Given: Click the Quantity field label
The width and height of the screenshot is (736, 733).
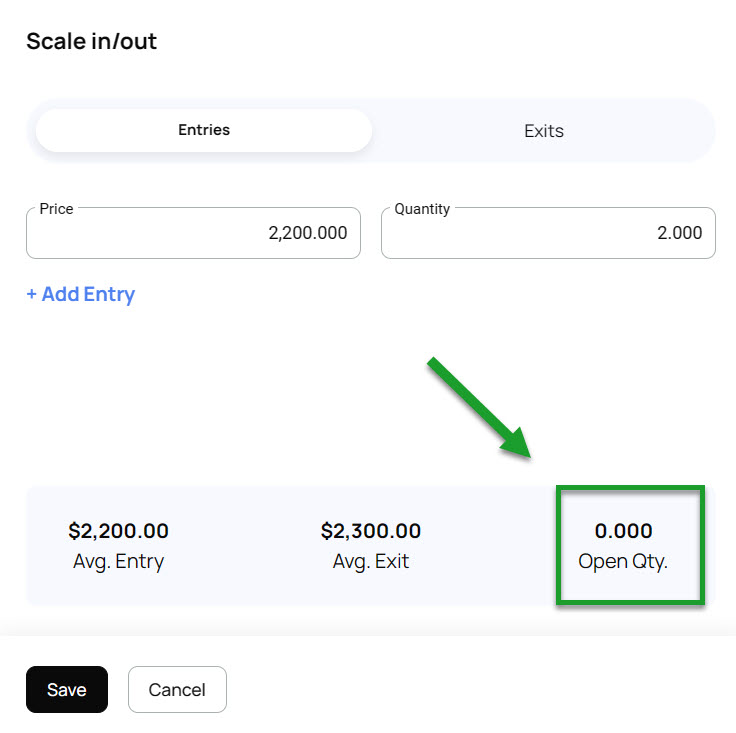Looking at the screenshot, I should click(x=422, y=209).
